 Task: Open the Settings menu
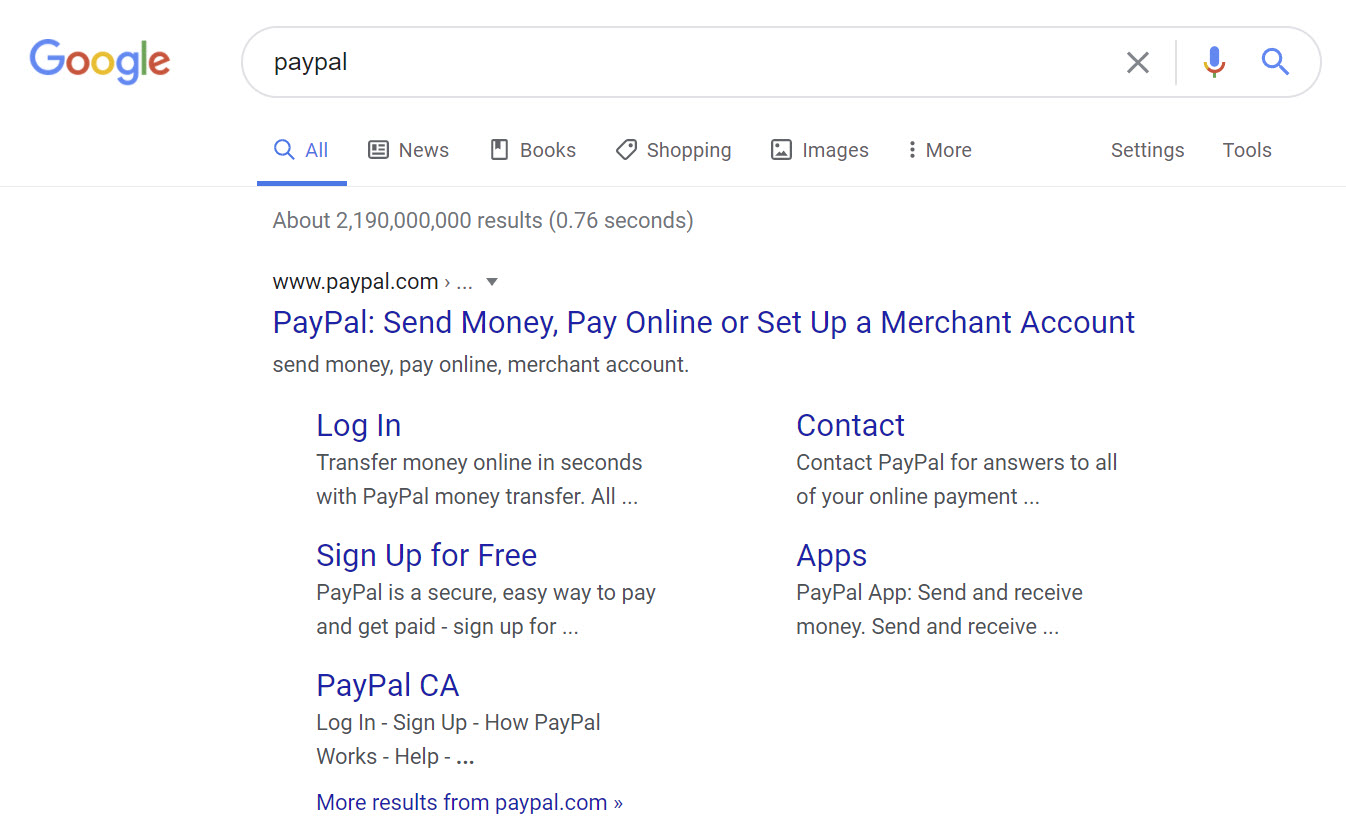(x=1147, y=150)
